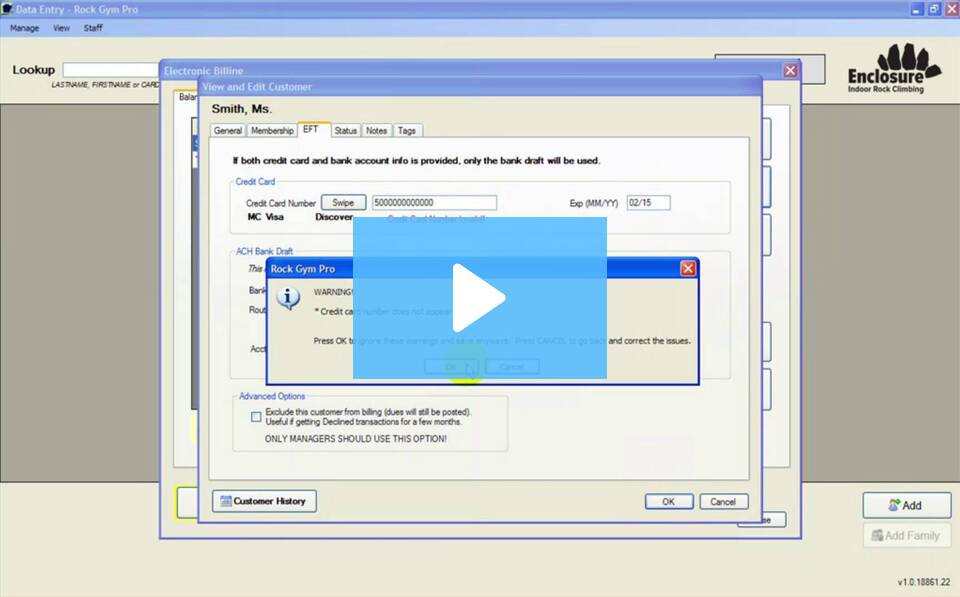
Task: Click the Swipe credit card button
Action: point(343,203)
